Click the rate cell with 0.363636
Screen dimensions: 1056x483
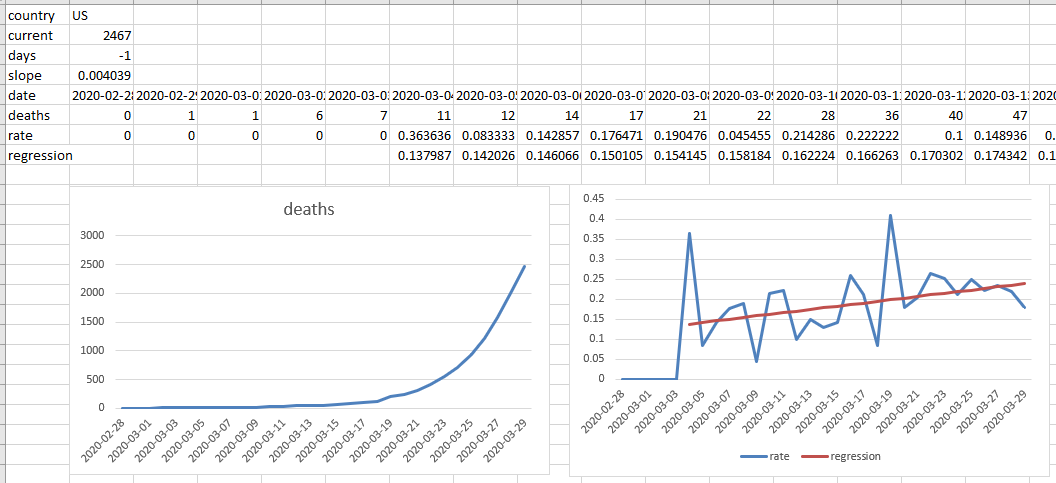[x=421, y=136]
